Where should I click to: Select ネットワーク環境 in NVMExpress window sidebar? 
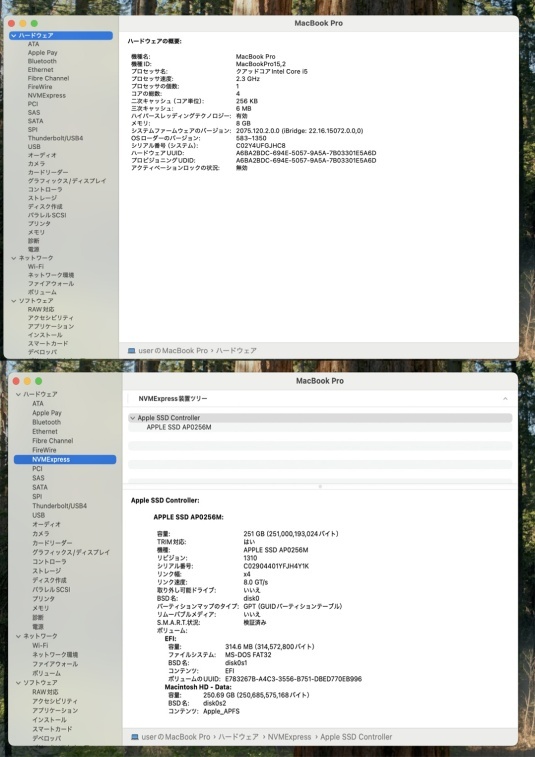click(55, 655)
